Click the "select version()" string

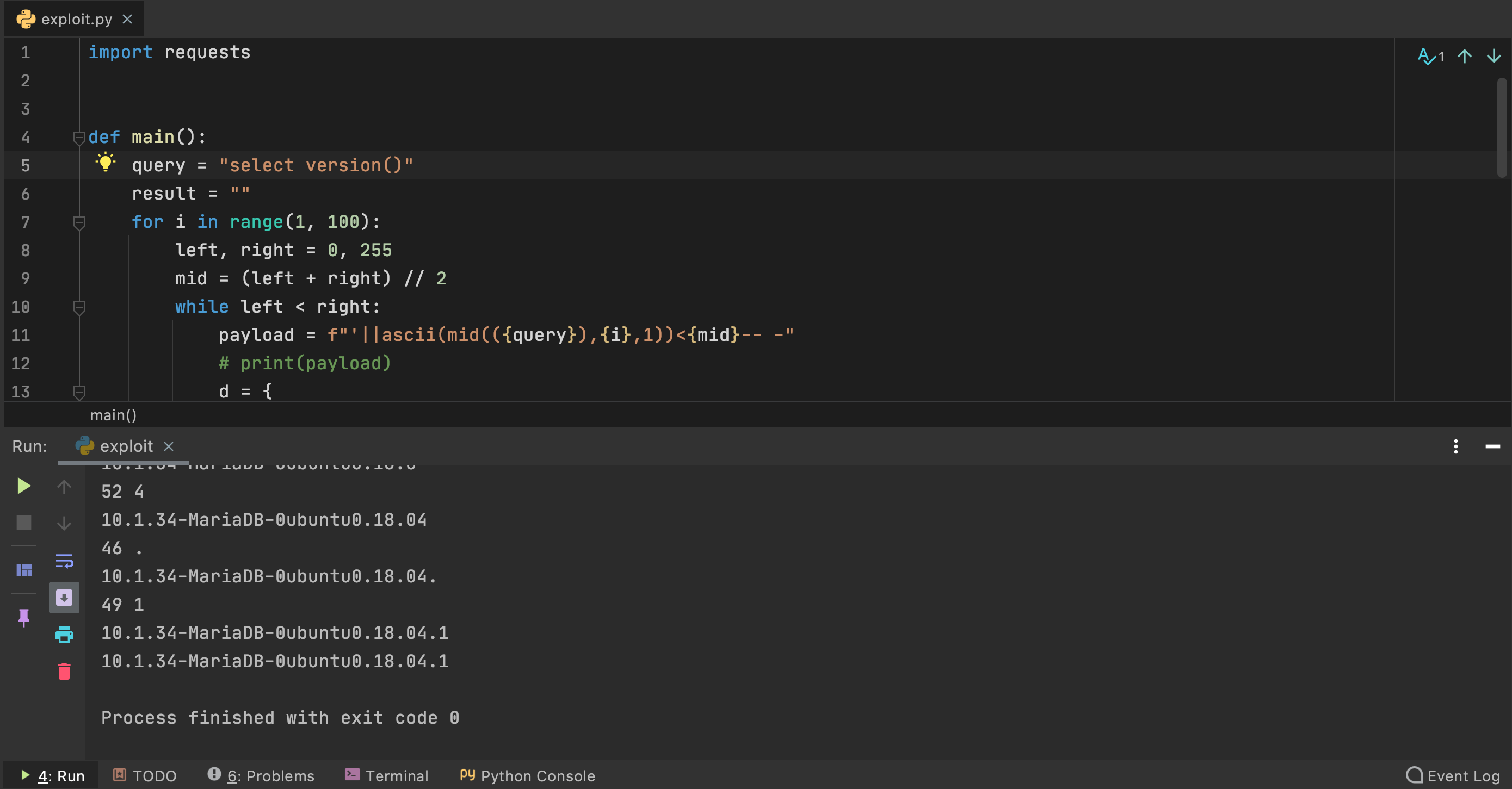tap(316, 165)
